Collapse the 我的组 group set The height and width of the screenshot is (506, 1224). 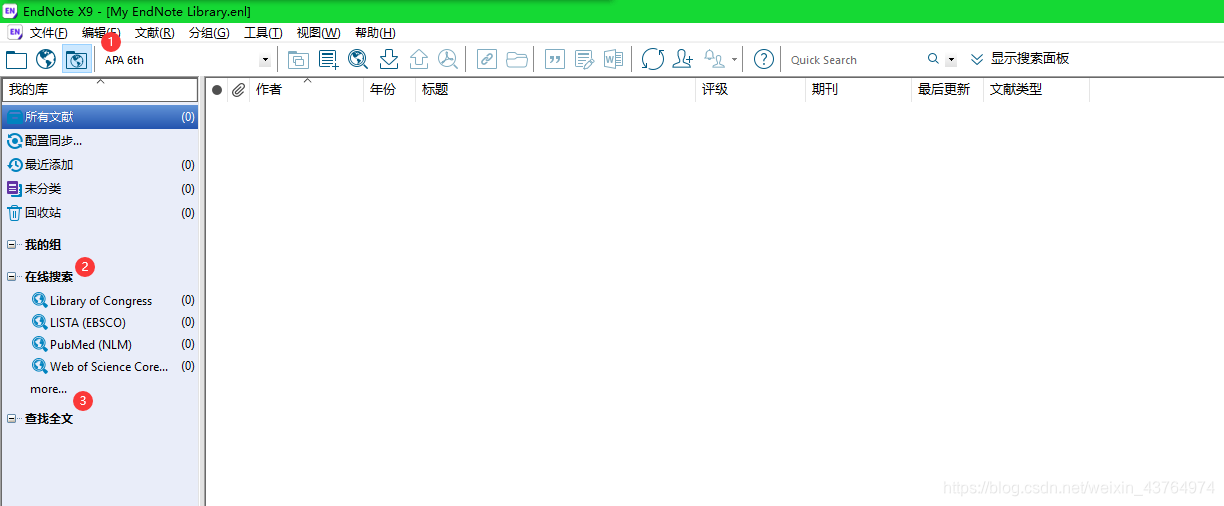click(12, 245)
